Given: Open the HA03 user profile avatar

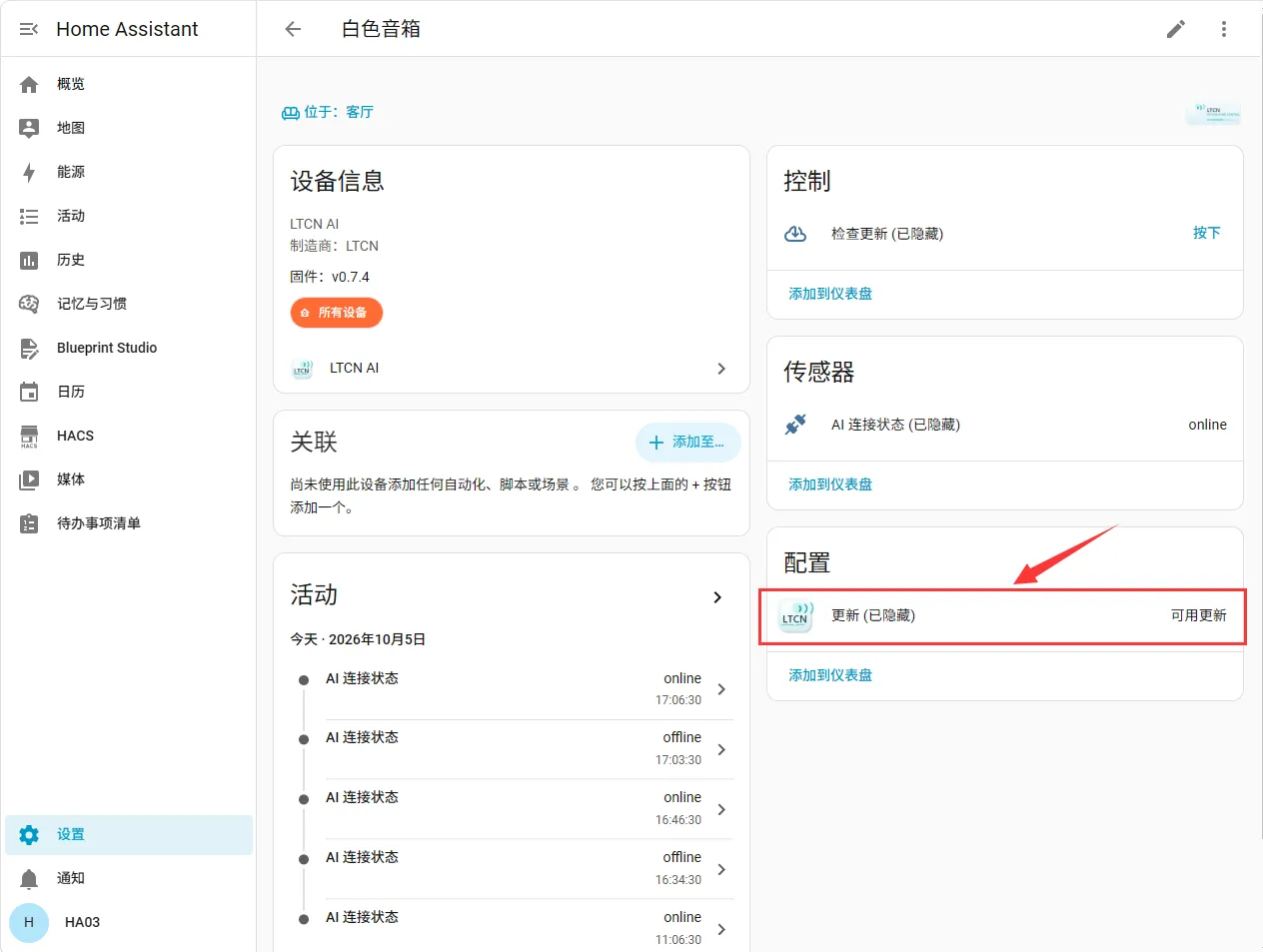Looking at the screenshot, I should point(29,923).
